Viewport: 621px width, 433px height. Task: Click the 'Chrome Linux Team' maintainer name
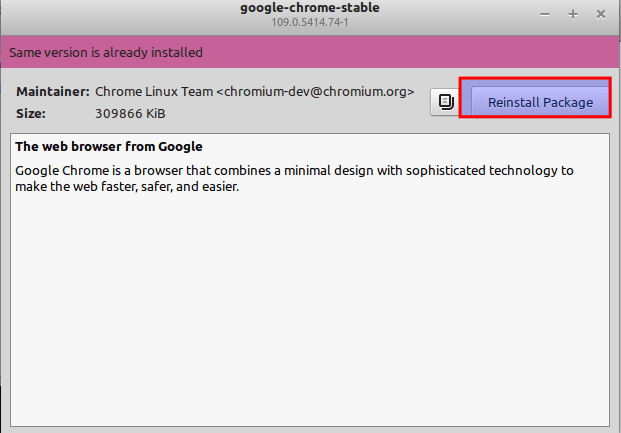[154, 92]
